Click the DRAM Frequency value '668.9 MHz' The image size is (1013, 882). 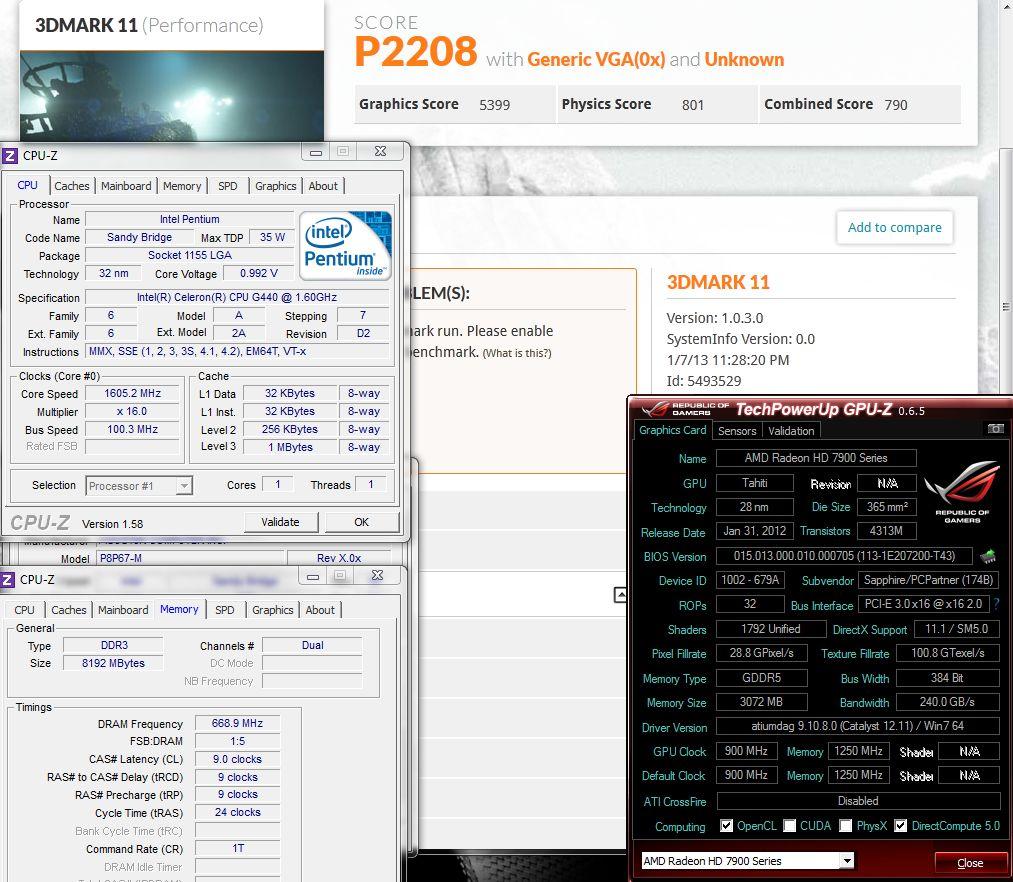[237, 723]
